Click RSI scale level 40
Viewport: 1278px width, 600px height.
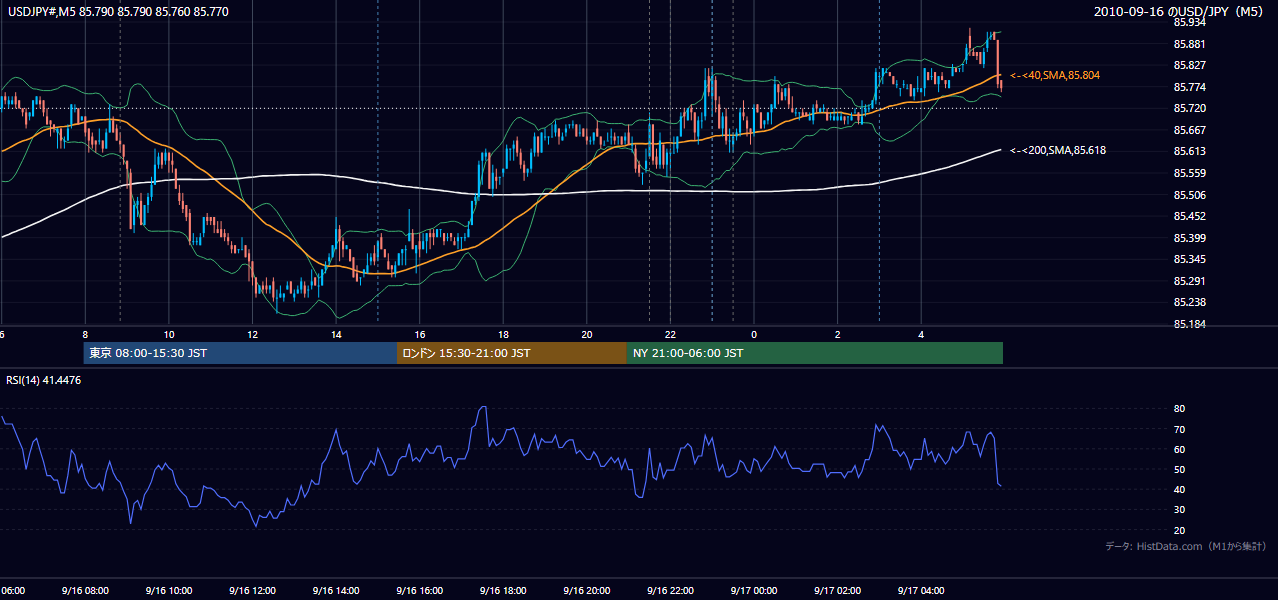point(1179,489)
